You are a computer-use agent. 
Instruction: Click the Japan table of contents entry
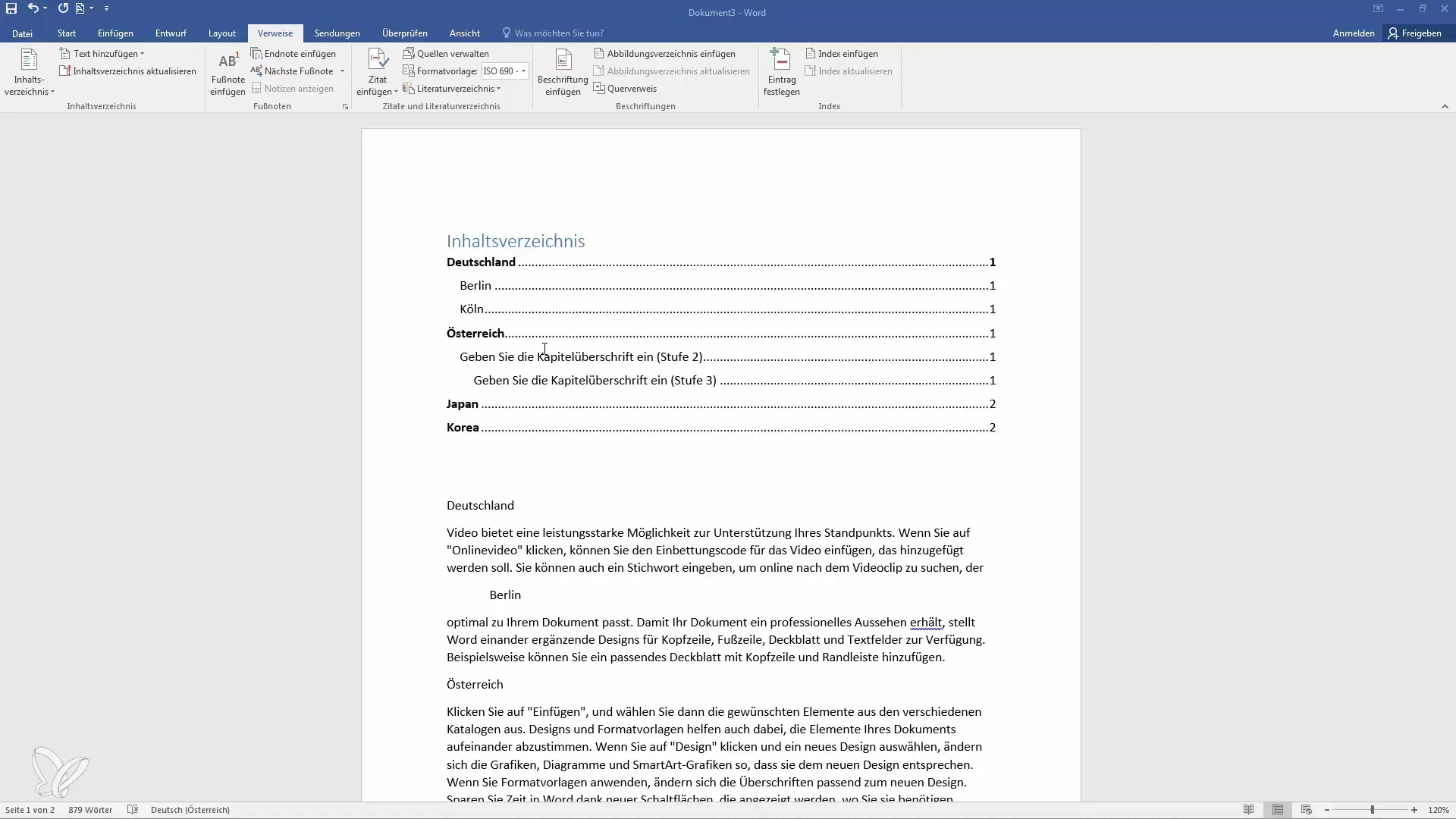[x=720, y=404]
